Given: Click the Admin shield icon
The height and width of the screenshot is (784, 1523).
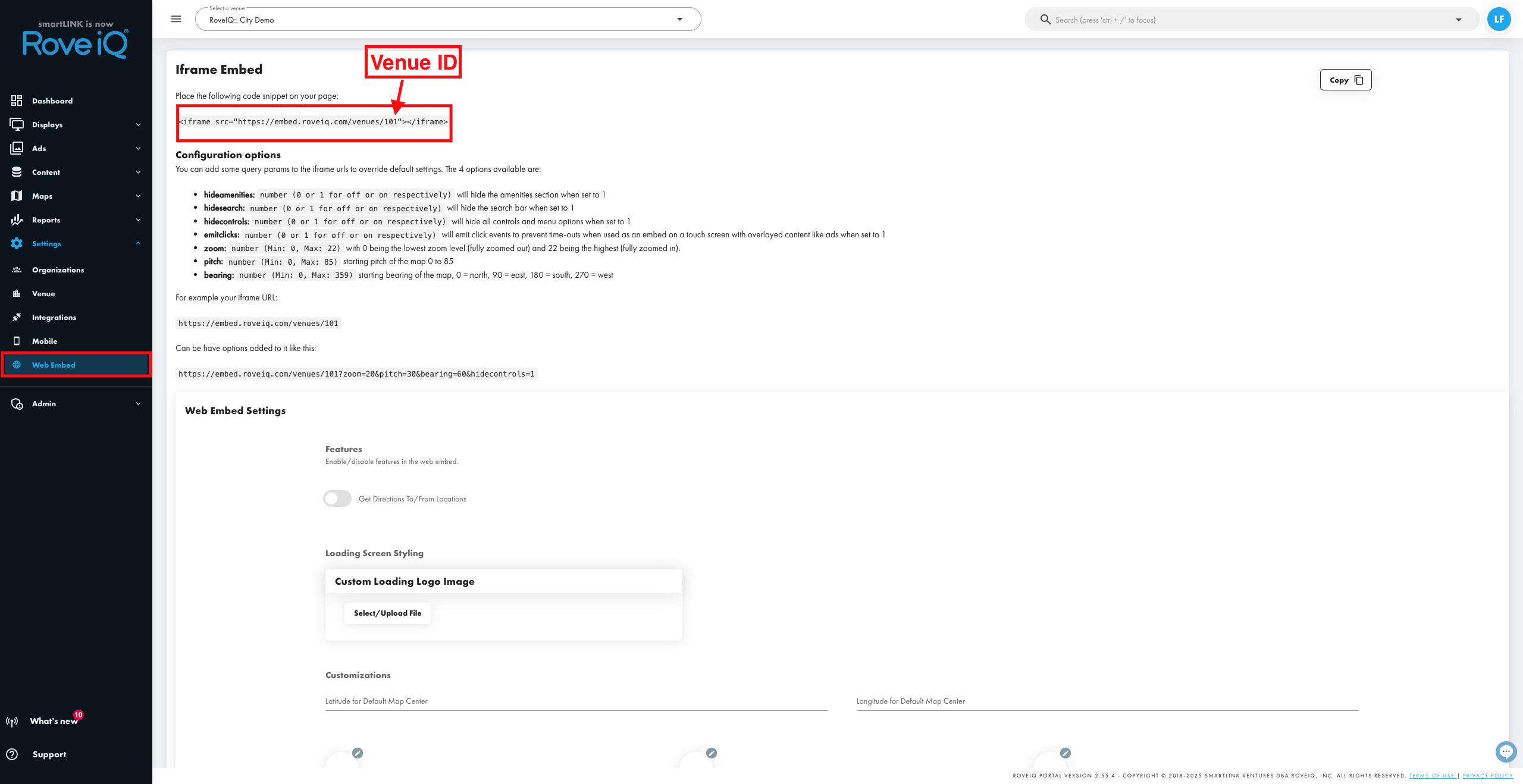Looking at the screenshot, I should [x=17, y=403].
